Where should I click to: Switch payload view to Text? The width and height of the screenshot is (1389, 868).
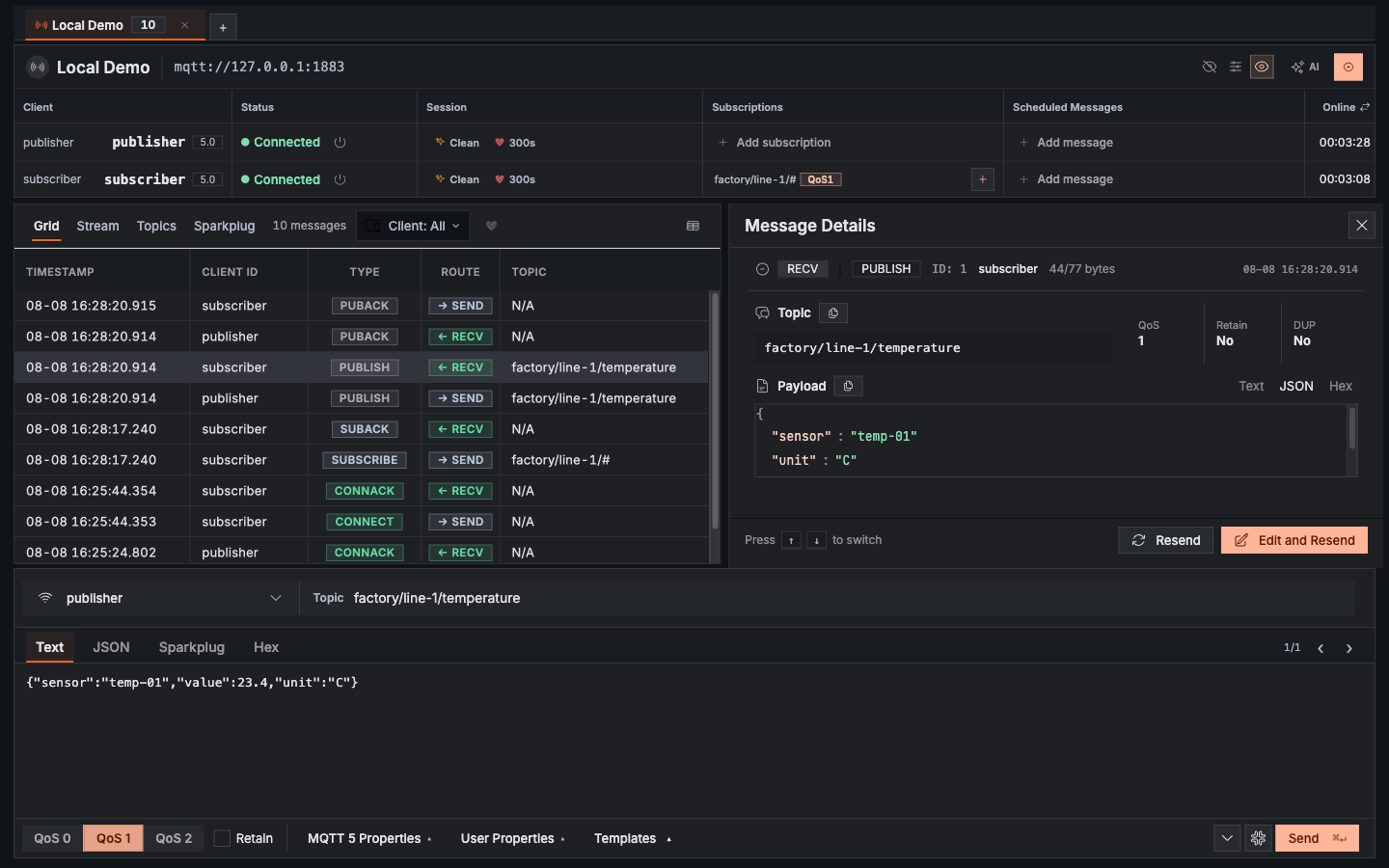point(1251,386)
